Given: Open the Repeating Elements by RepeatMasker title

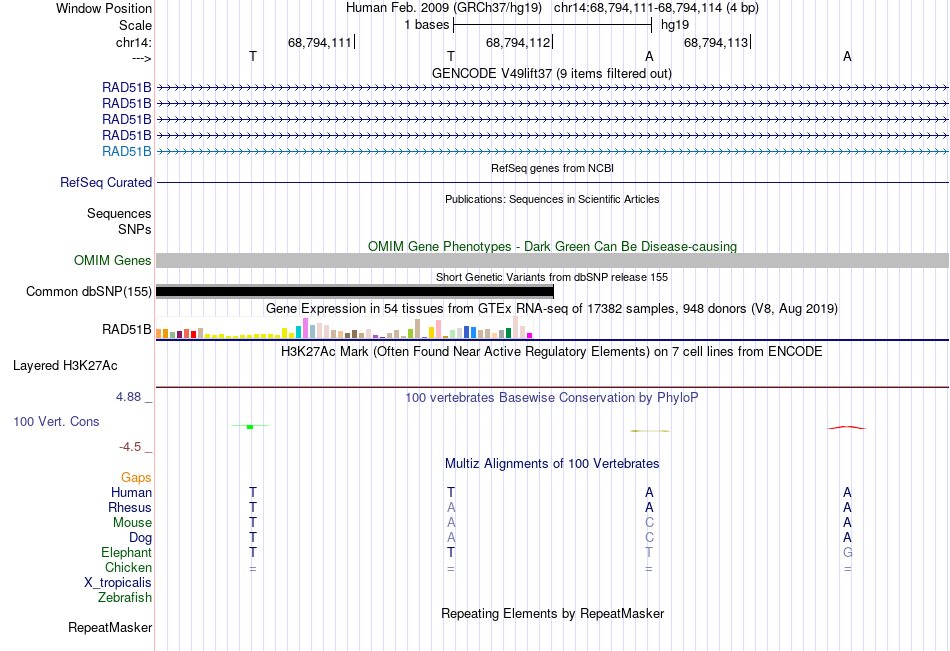Looking at the screenshot, I should click(x=552, y=613).
